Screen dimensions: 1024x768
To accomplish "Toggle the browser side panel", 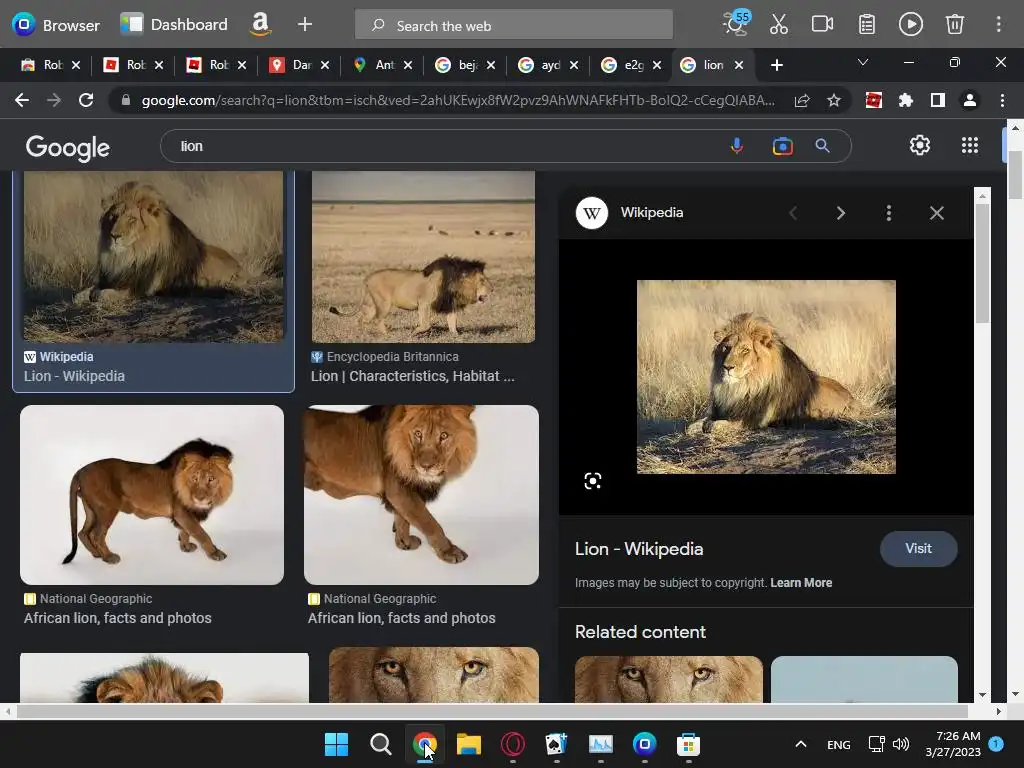I will (x=937, y=100).
